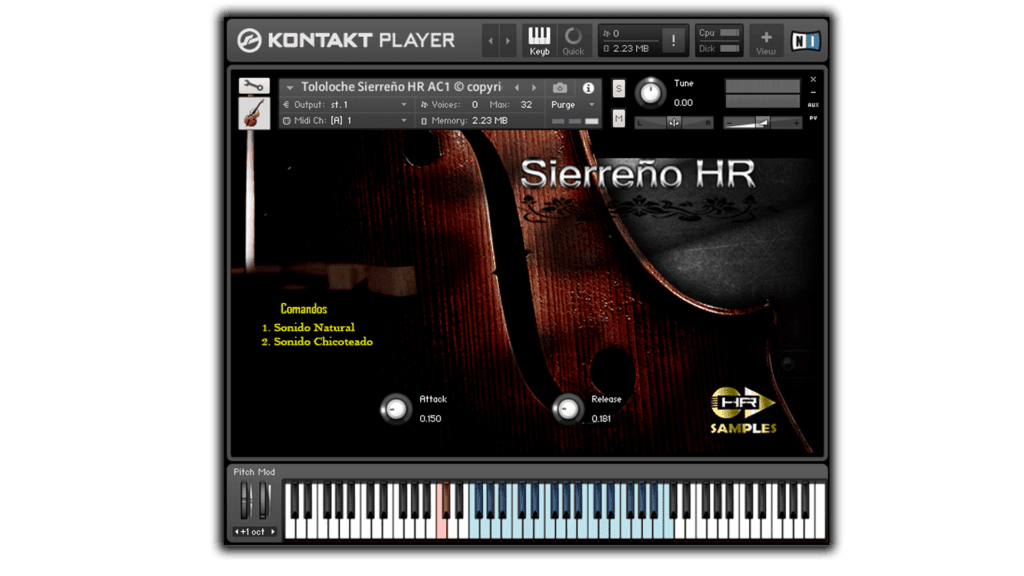Click the header memory readout 2.23 MB

click(x=631, y=48)
